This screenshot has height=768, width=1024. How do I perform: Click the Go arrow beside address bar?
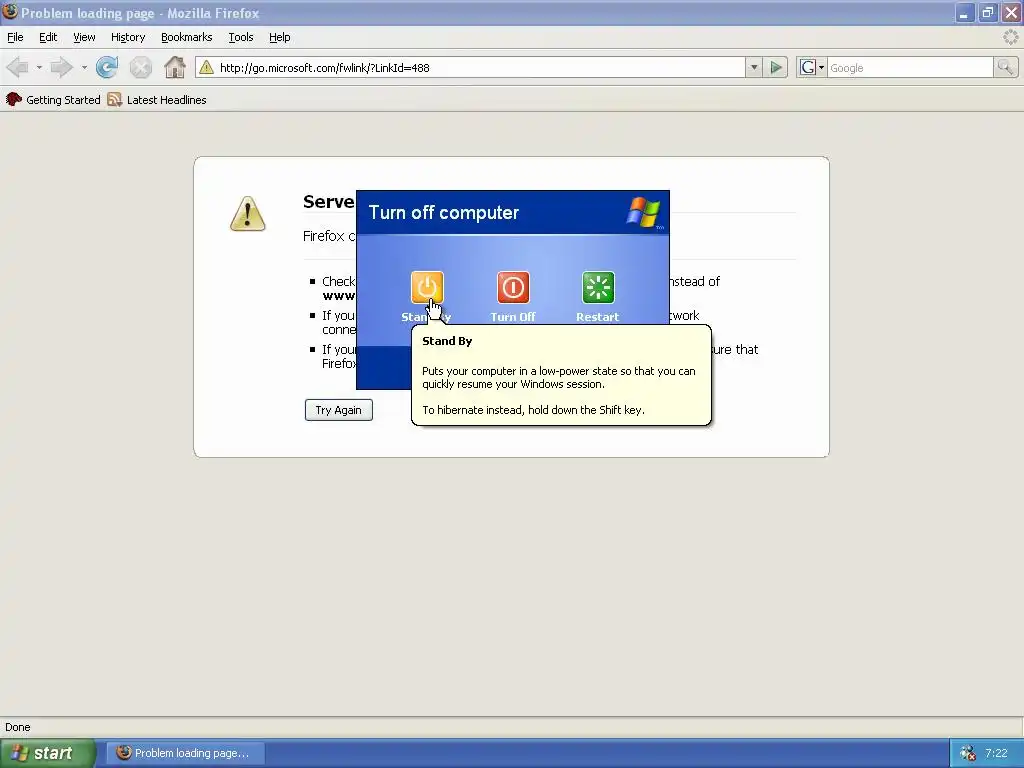pos(776,67)
